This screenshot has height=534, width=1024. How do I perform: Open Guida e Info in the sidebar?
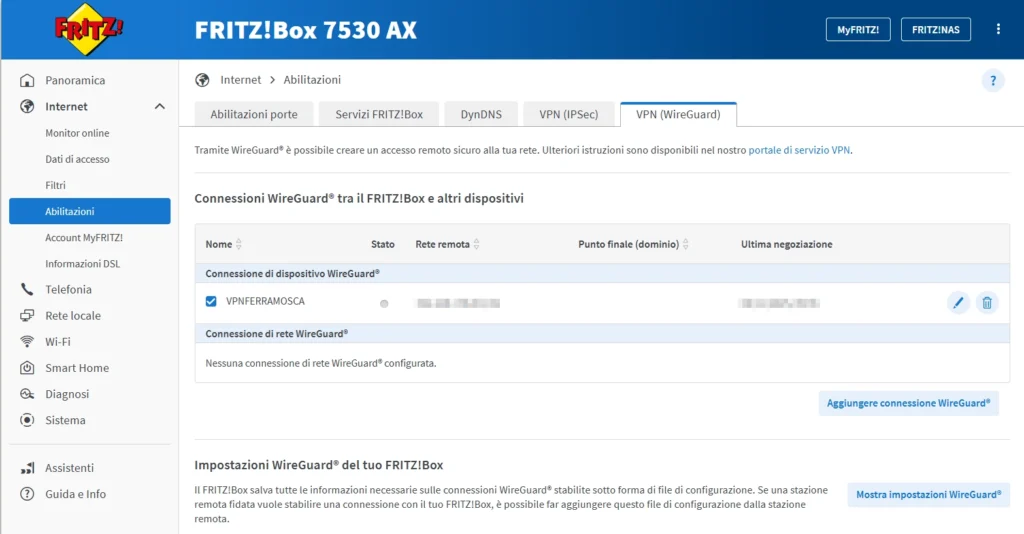click(x=76, y=494)
